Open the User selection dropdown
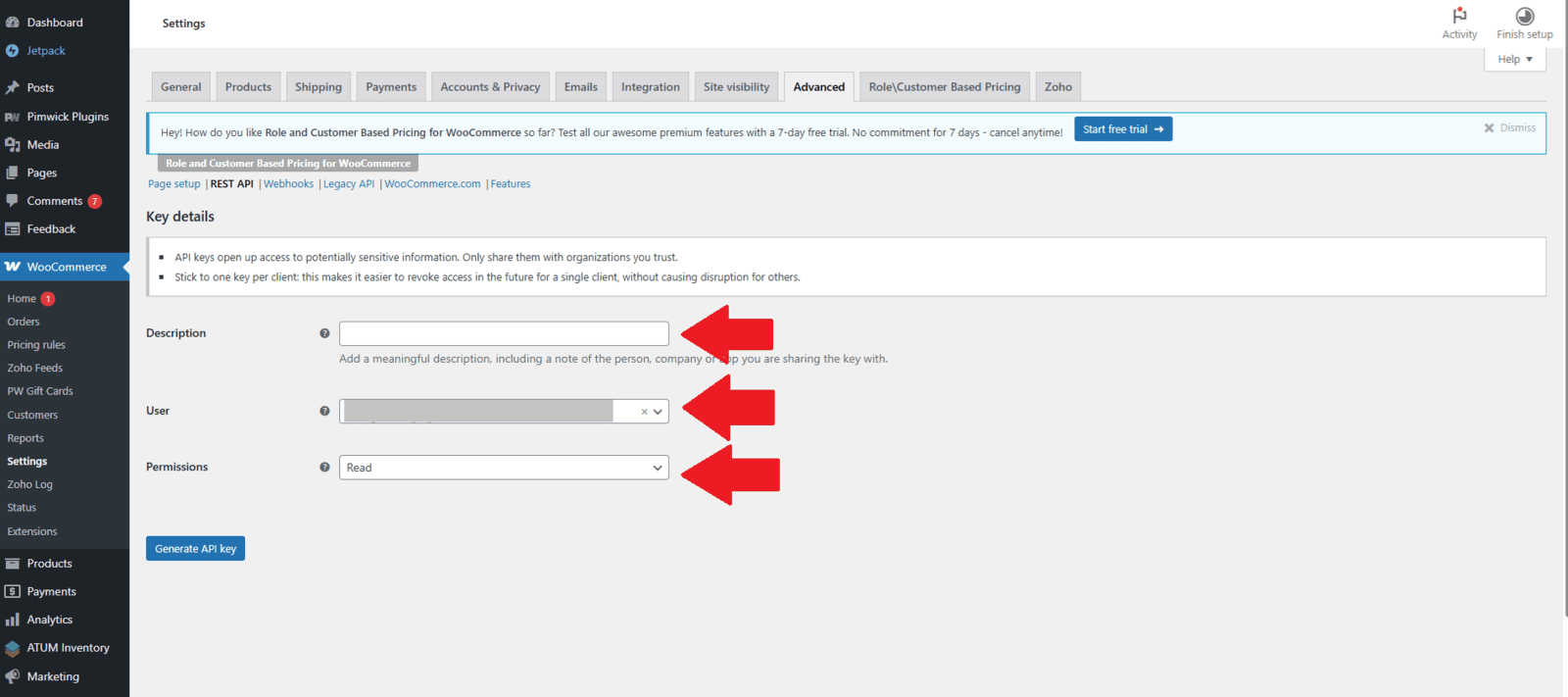Viewport: 1568px width, 697px height. click(x=658, y=412)
